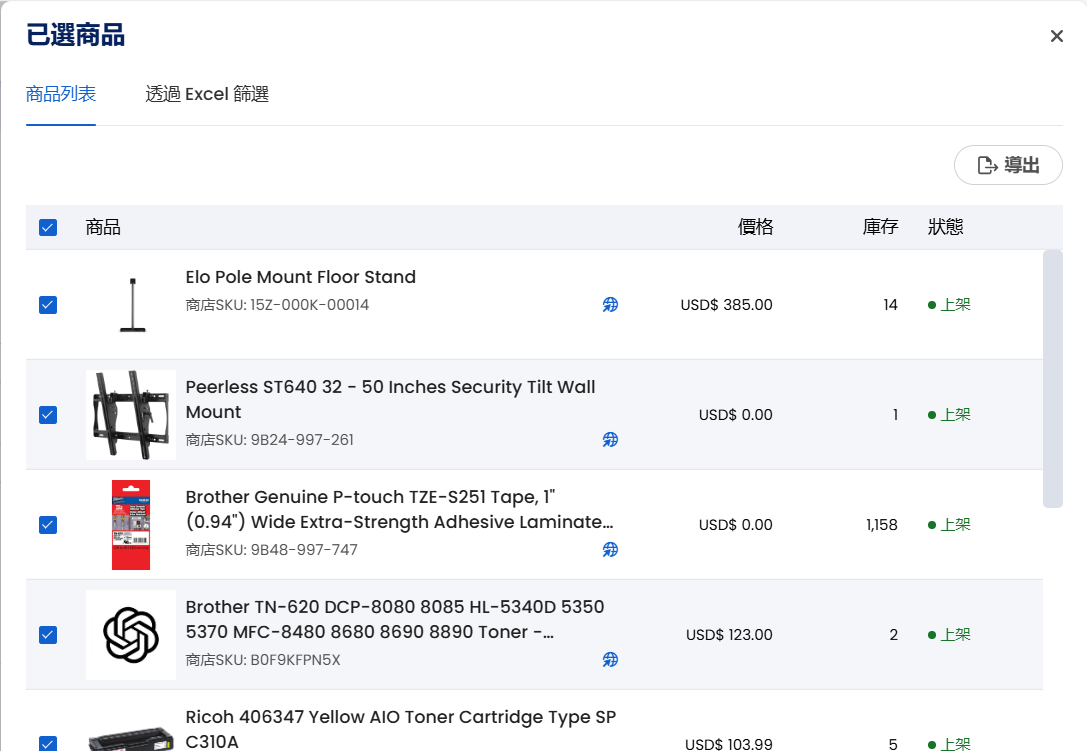
Task: Click the Peerless wall mount thumbnail image
Action: [x=131, y=415]
